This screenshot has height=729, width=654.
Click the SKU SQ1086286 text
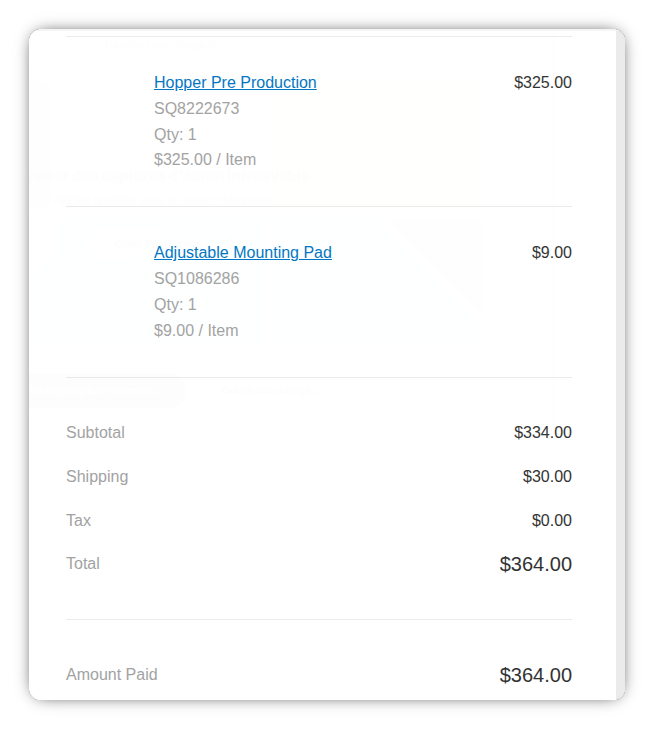(x=197, y=278)
